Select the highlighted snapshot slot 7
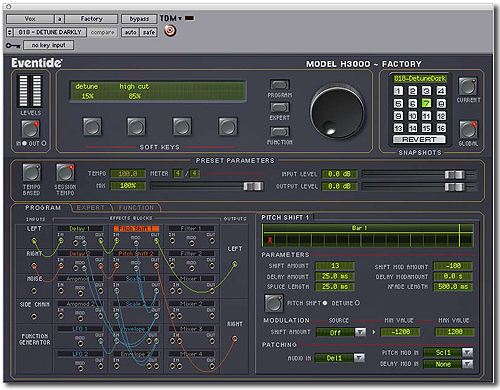 [x=427, y=103]
